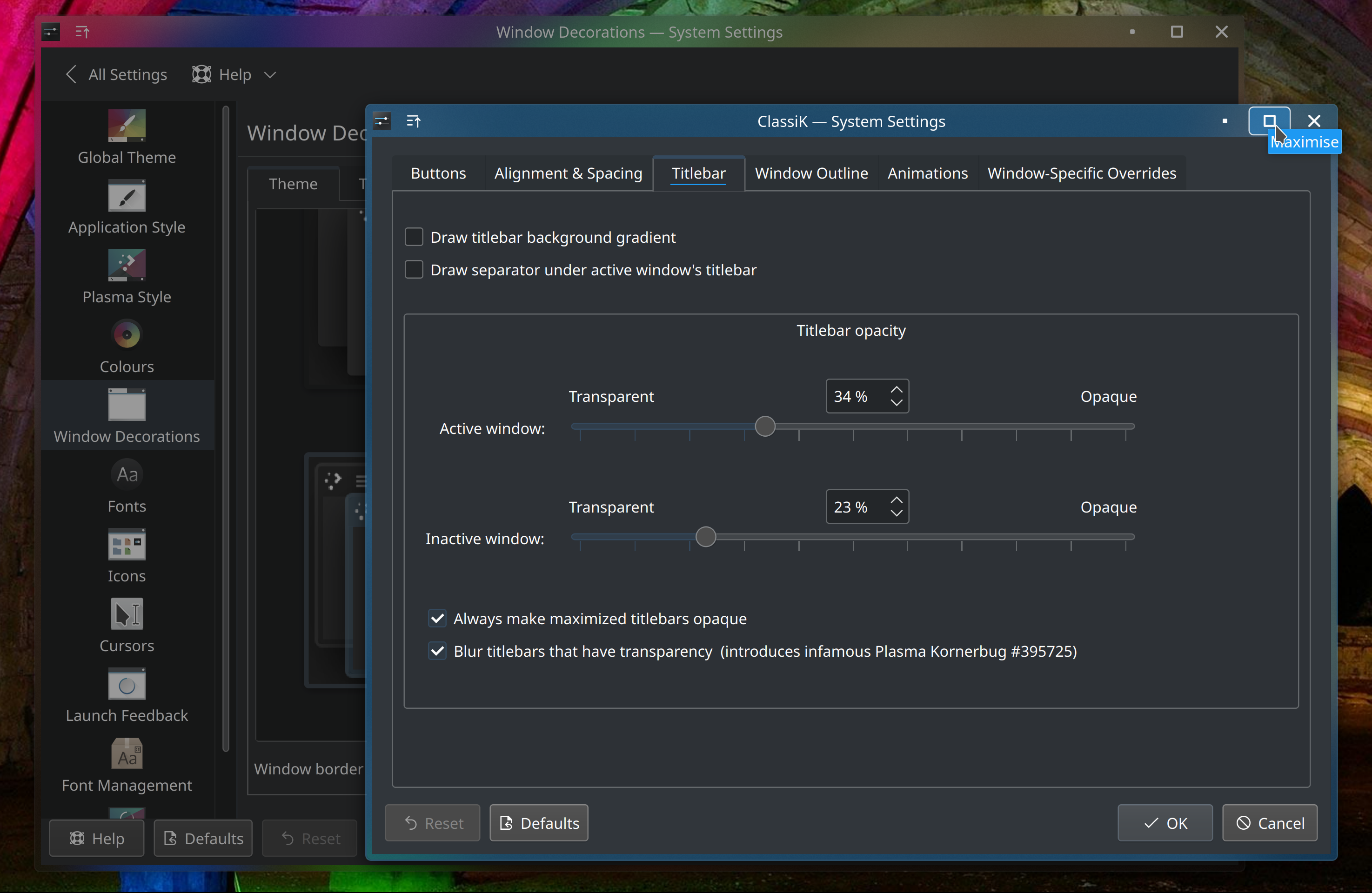Open Window-Specific Overrides tab
Viewport: 1372px width, 893px height.
[x=1082, y=173]
